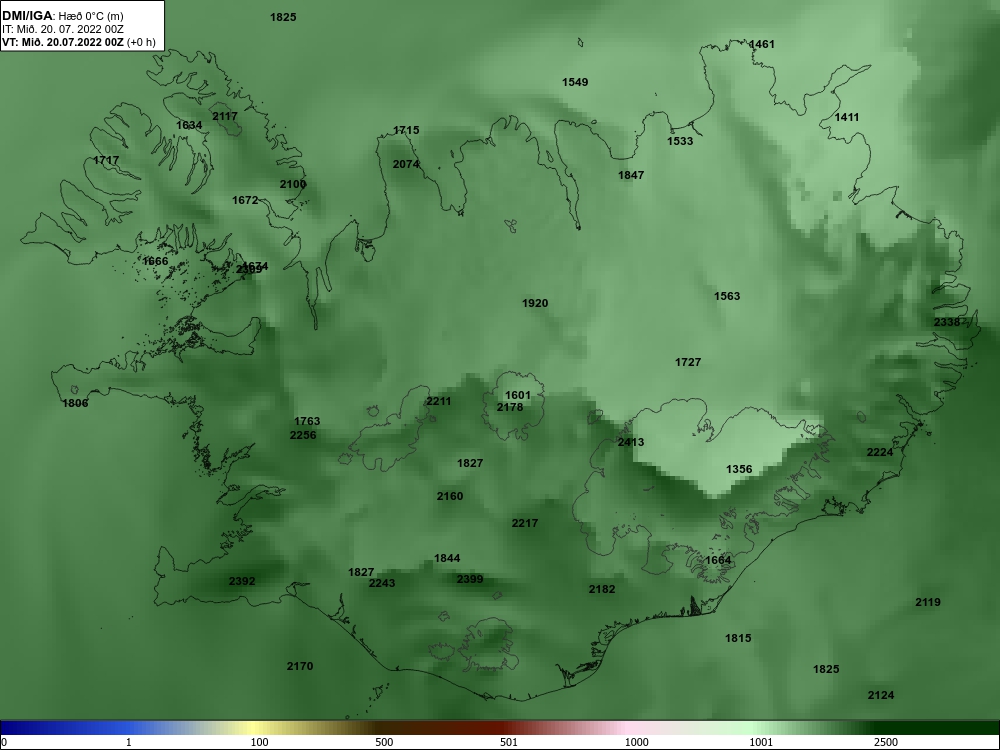1000x750 pixels.
Task: Select the 1664 map value
Action: point(718,560)
